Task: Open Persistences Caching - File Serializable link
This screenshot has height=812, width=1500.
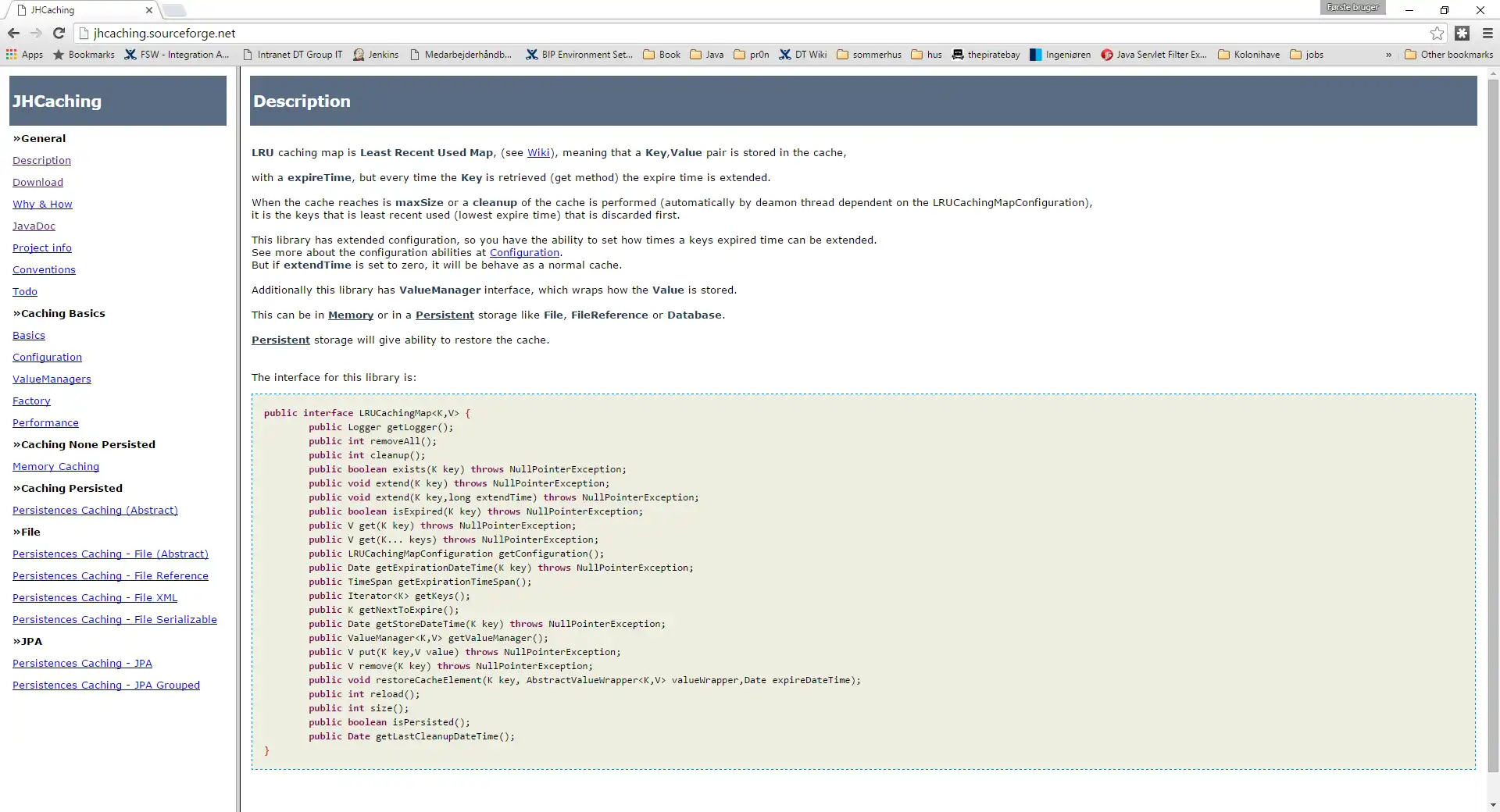Action: point(115,619)
